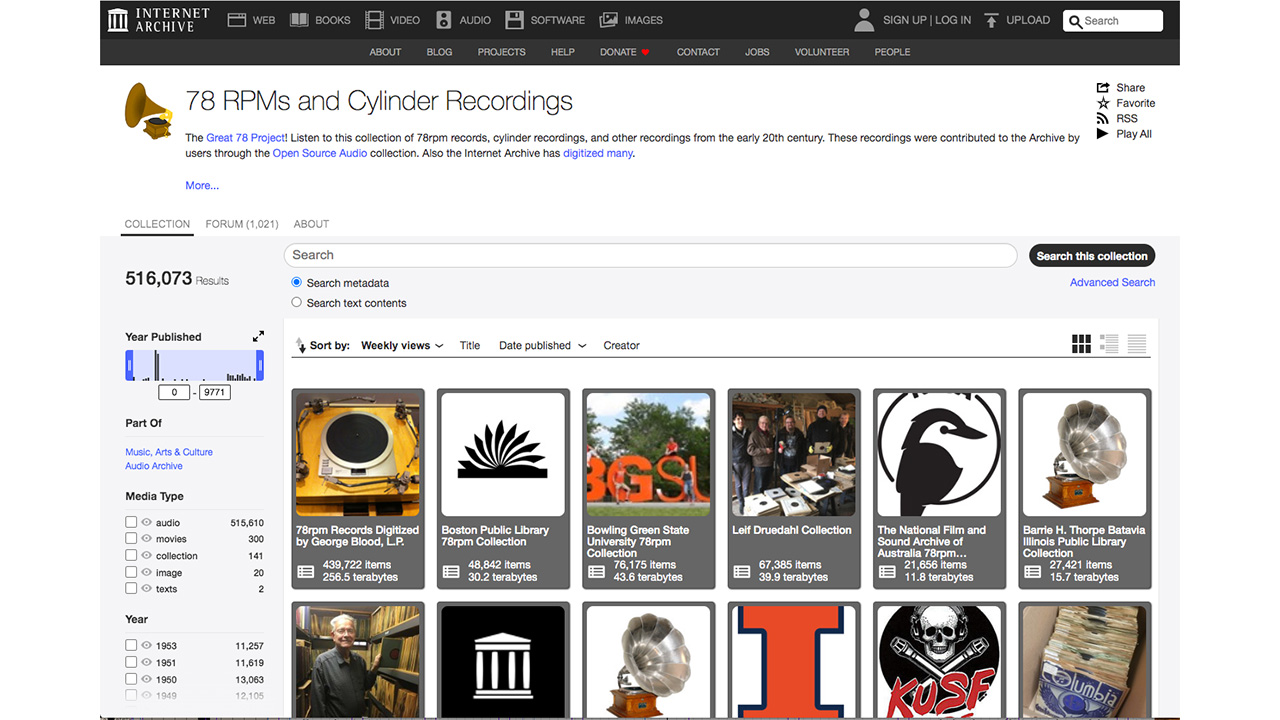The width and height of the screenshot is (1280, 720).
Task: Toggle eye icon next to 1950
Action: pyautogui.click(x=146, y=679)
